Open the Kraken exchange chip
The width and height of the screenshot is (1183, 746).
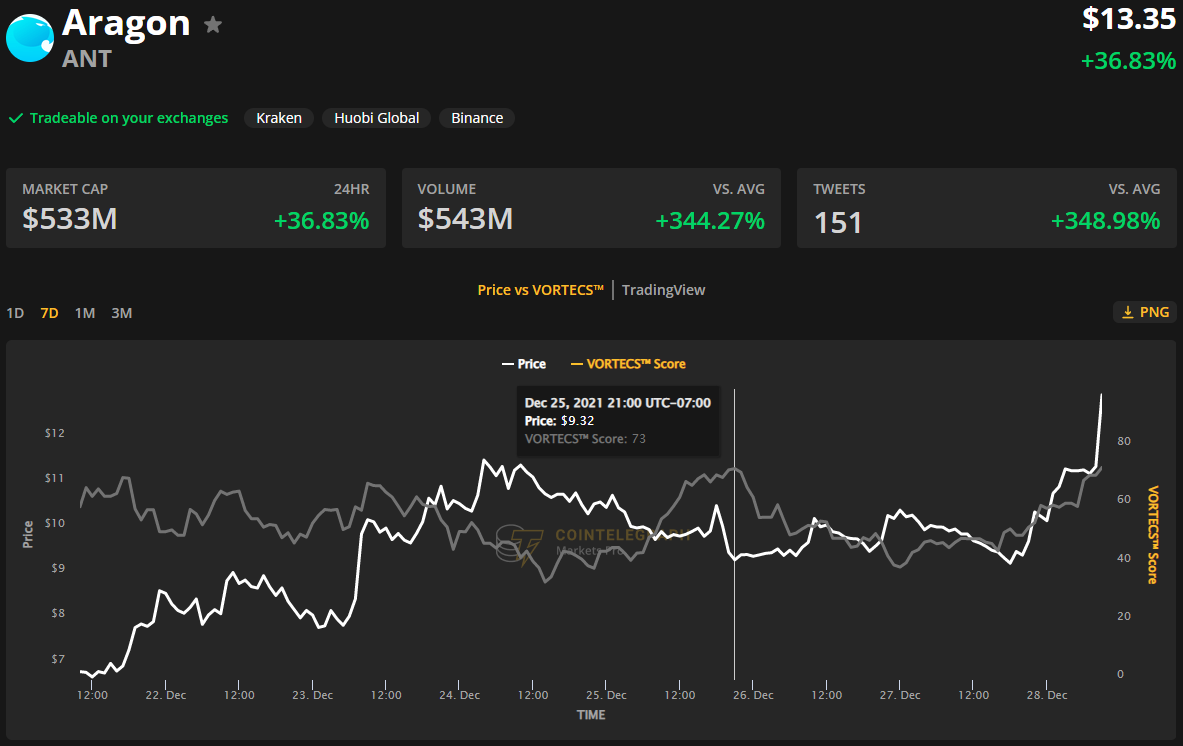point(279,118)
